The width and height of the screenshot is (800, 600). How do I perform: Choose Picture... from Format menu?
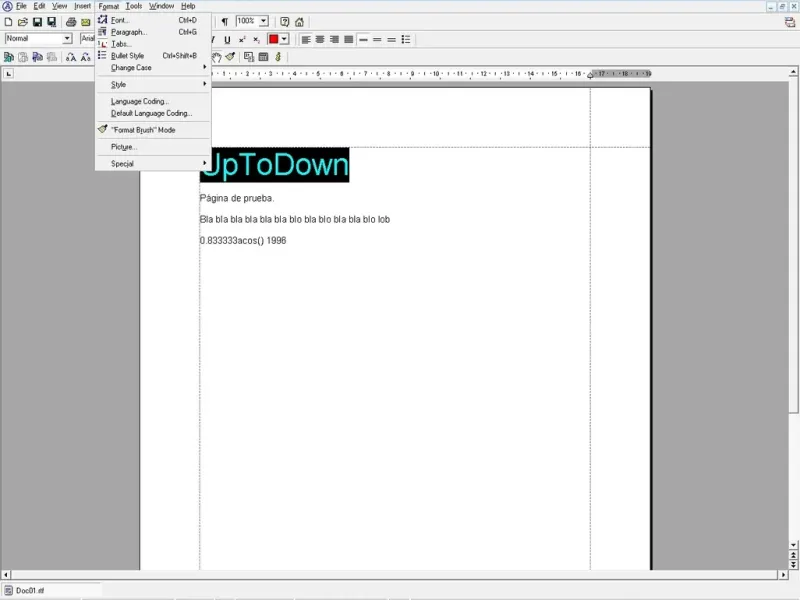pyautogui.click(x=153, y=147)
